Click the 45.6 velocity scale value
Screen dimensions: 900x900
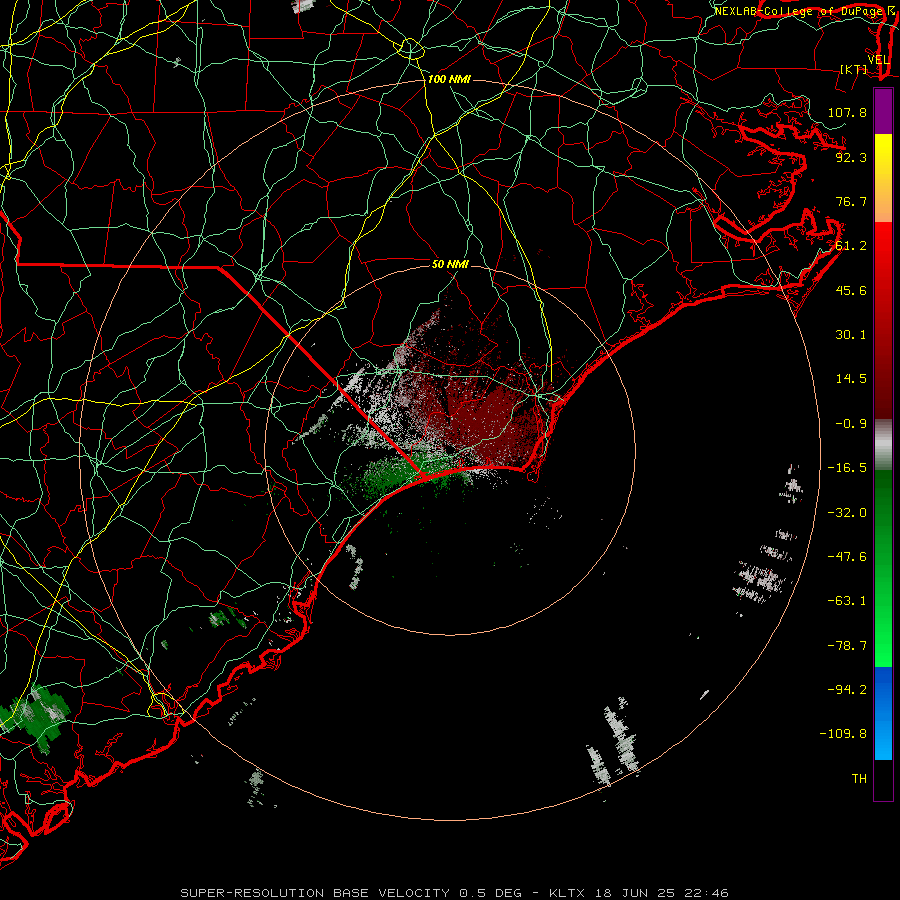click(851, 290)
